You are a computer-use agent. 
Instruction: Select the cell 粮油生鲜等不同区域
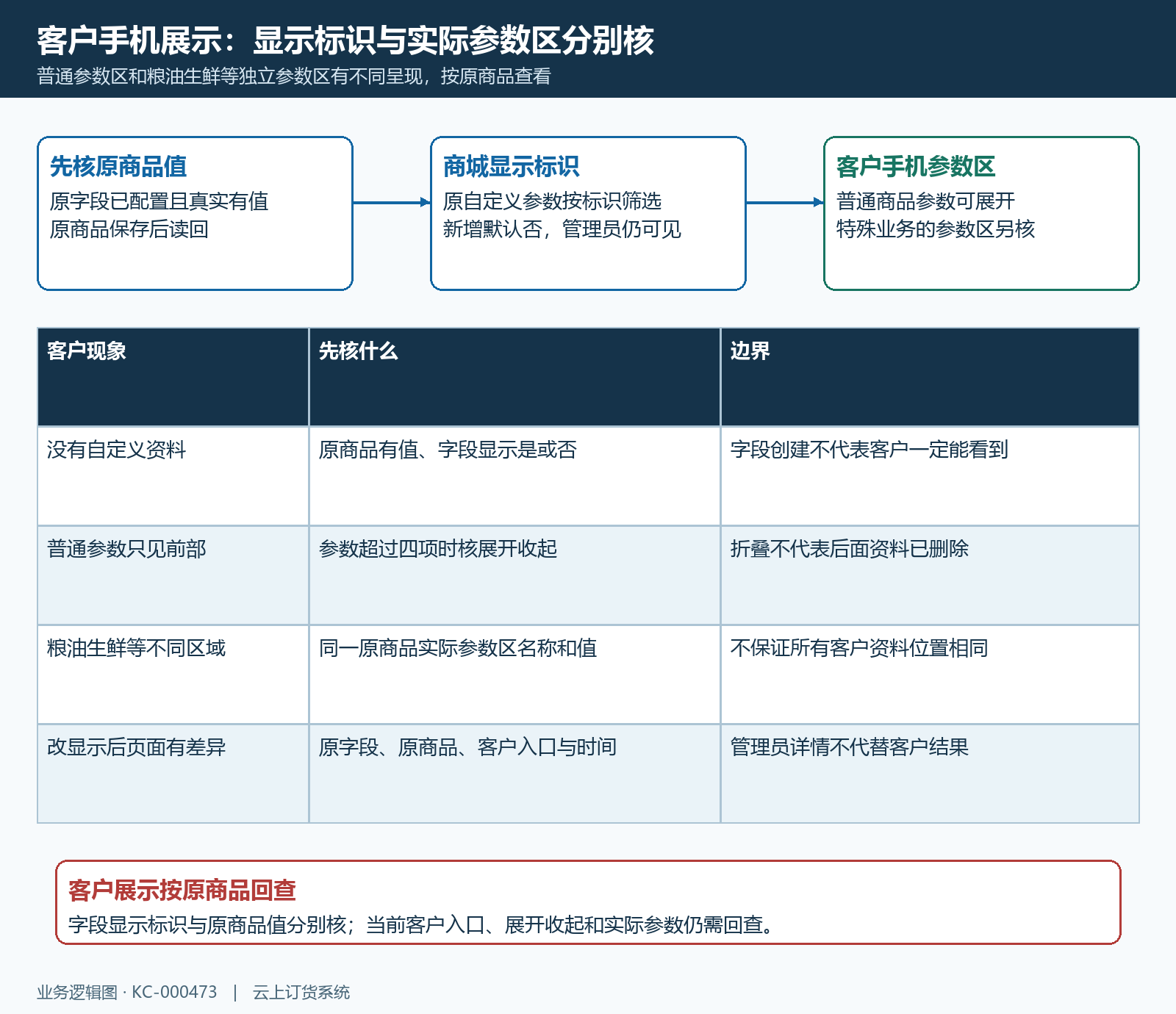(173, 675)
